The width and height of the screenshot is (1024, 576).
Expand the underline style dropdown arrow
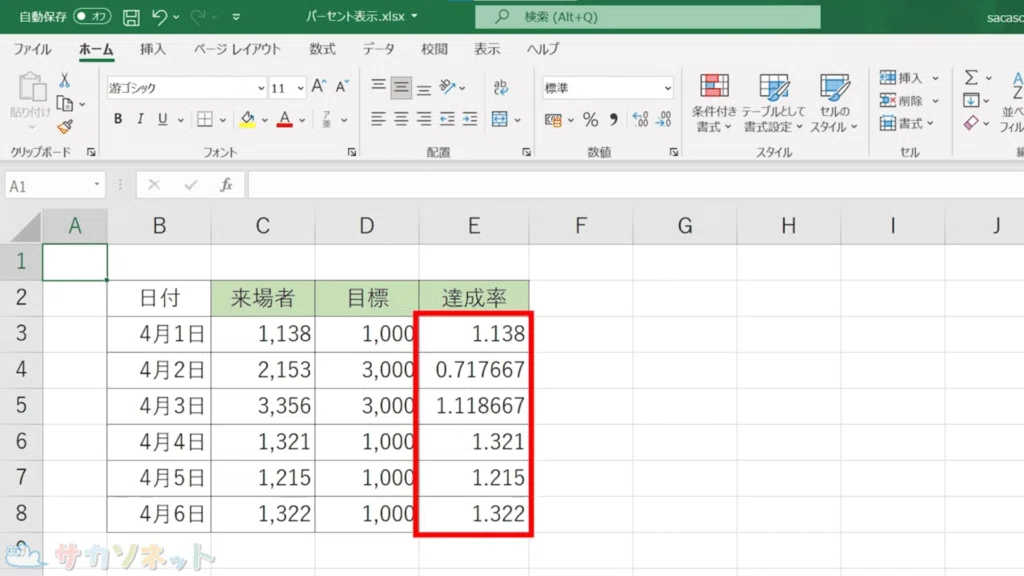point(180,120)
